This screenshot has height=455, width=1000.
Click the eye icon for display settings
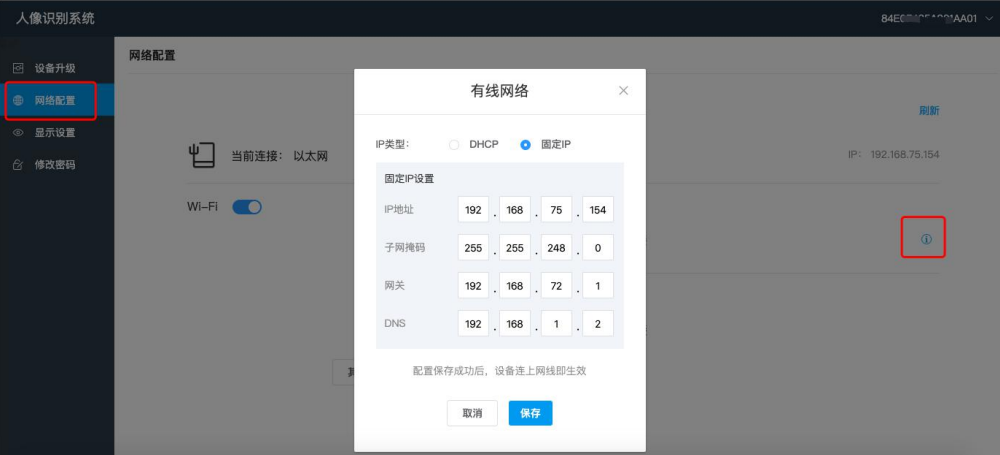click(x=18, y=133)
